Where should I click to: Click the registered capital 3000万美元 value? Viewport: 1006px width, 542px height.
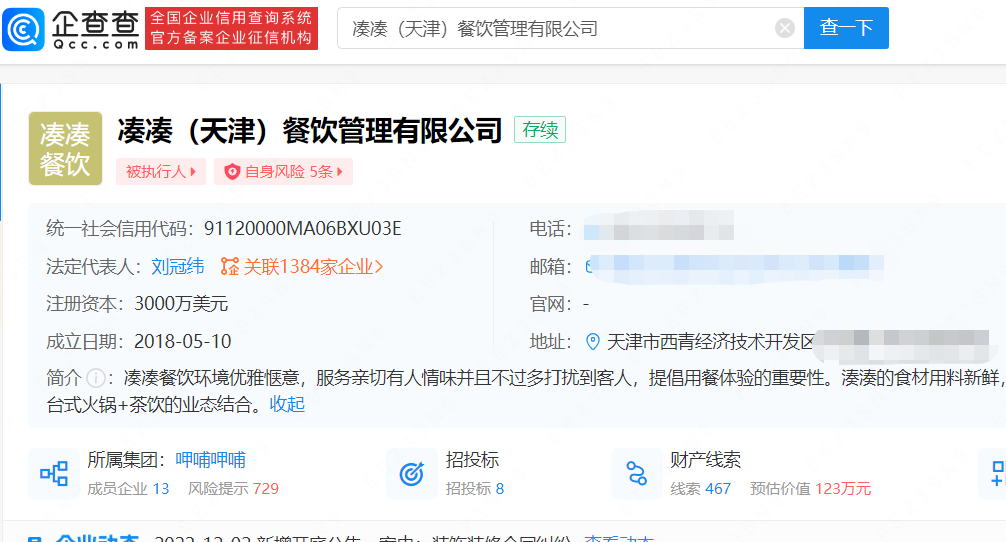[x=181, y=303]
